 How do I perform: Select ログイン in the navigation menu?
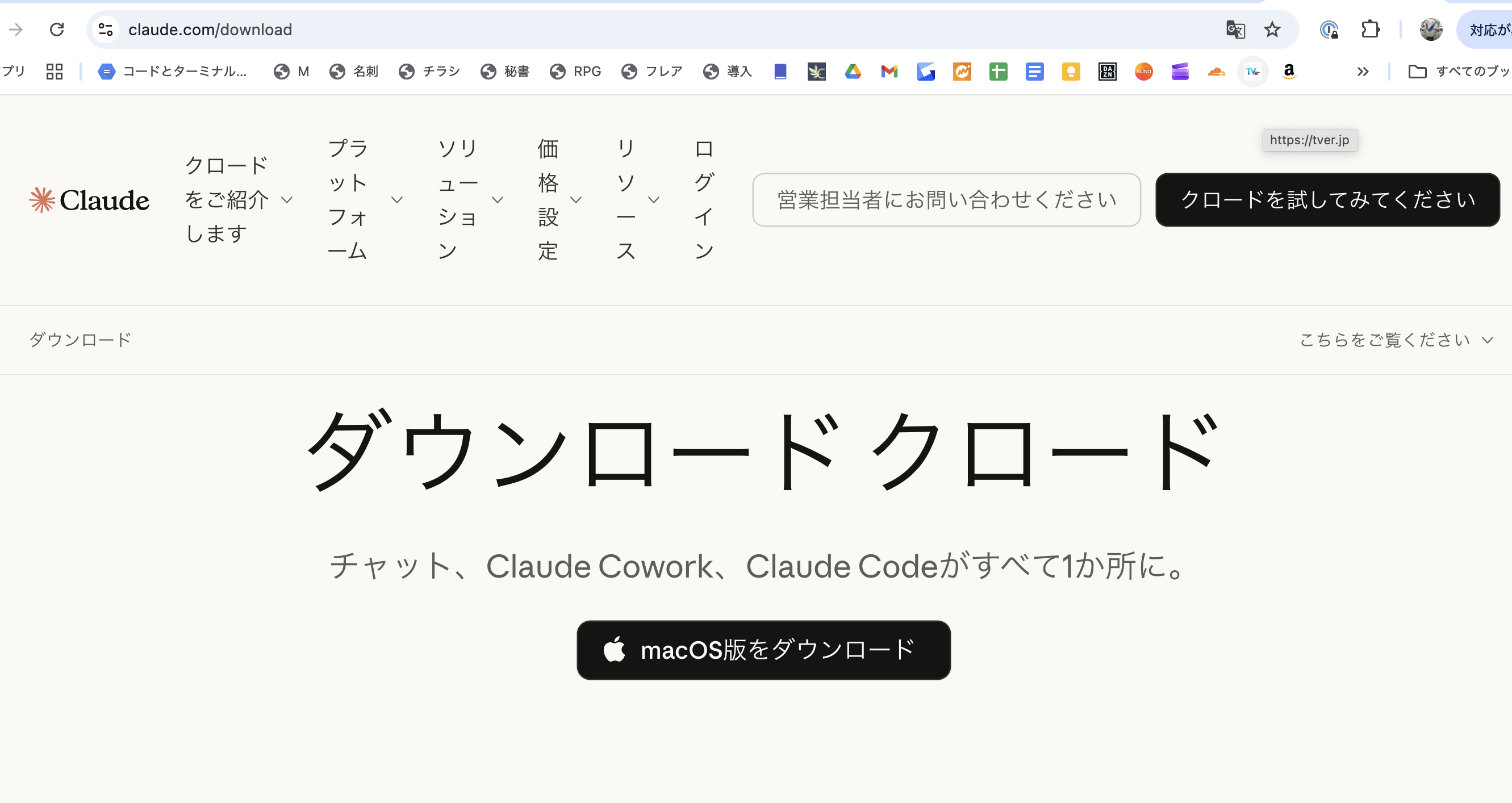point(704,199)
